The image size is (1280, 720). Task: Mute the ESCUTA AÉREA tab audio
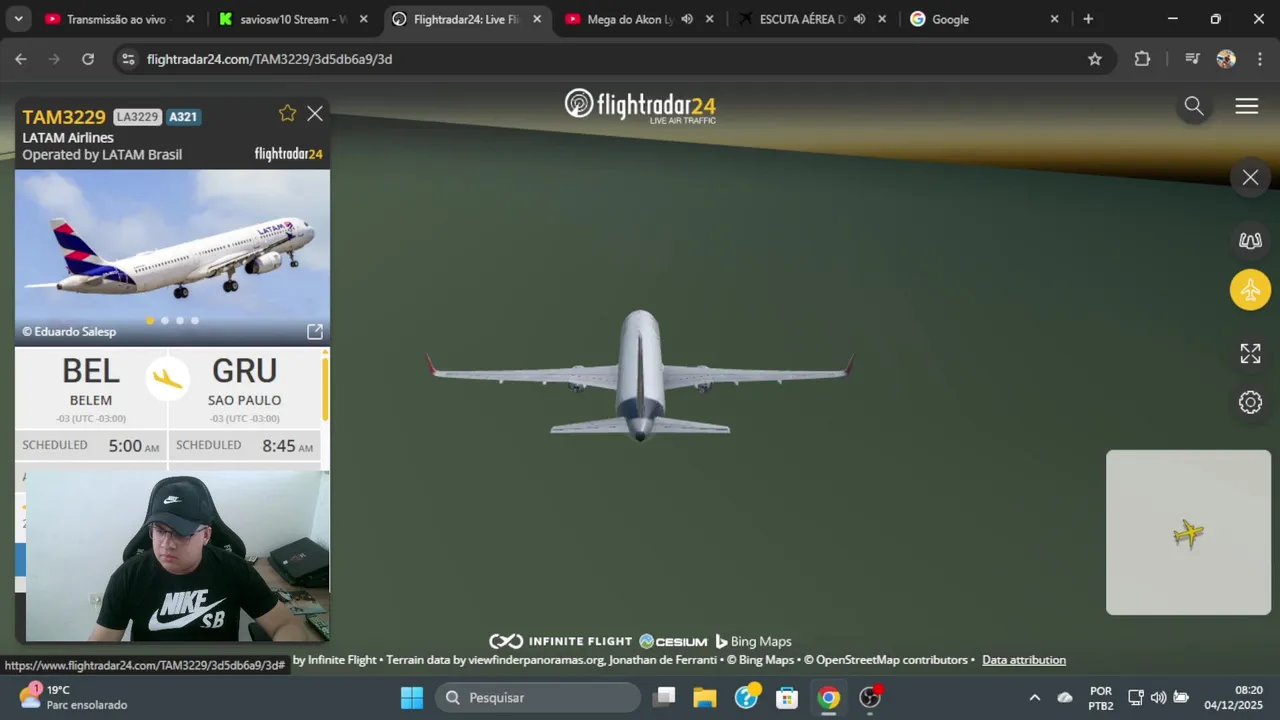pyautogui.click(x=859, y=19)
